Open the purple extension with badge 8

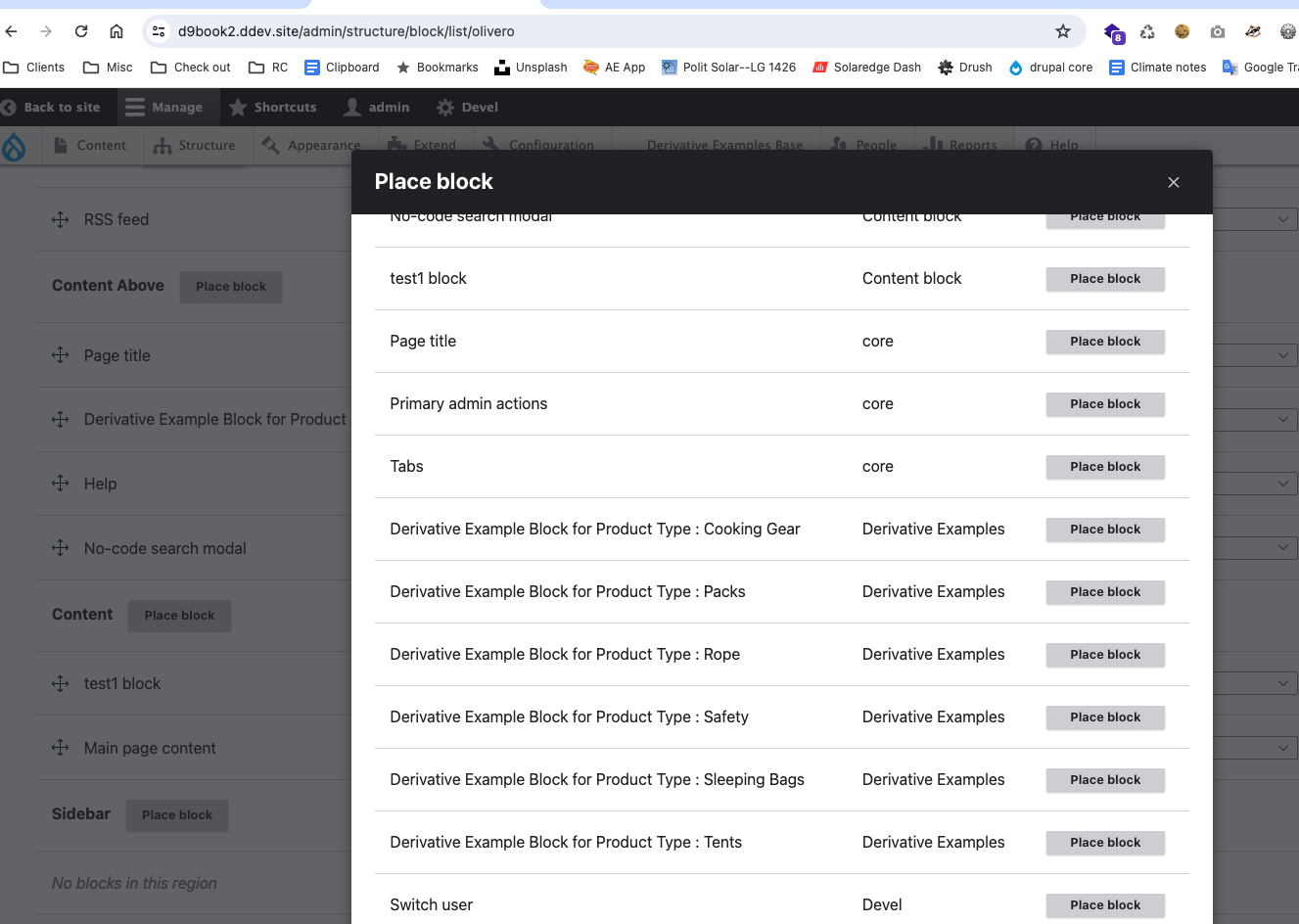tap(1114, 32)
